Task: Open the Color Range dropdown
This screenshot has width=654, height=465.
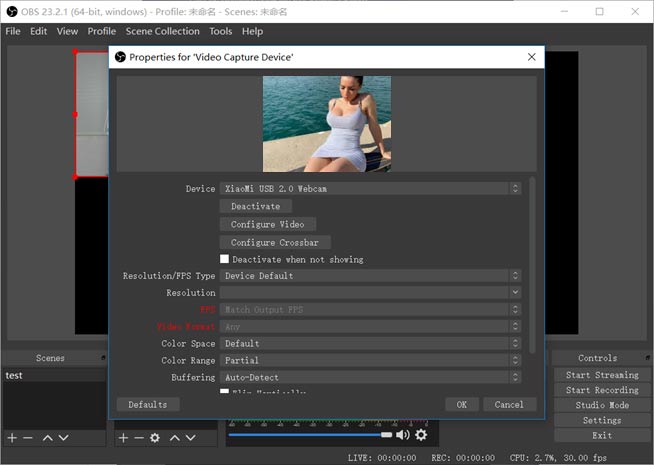Action: (x=370, y=360)
